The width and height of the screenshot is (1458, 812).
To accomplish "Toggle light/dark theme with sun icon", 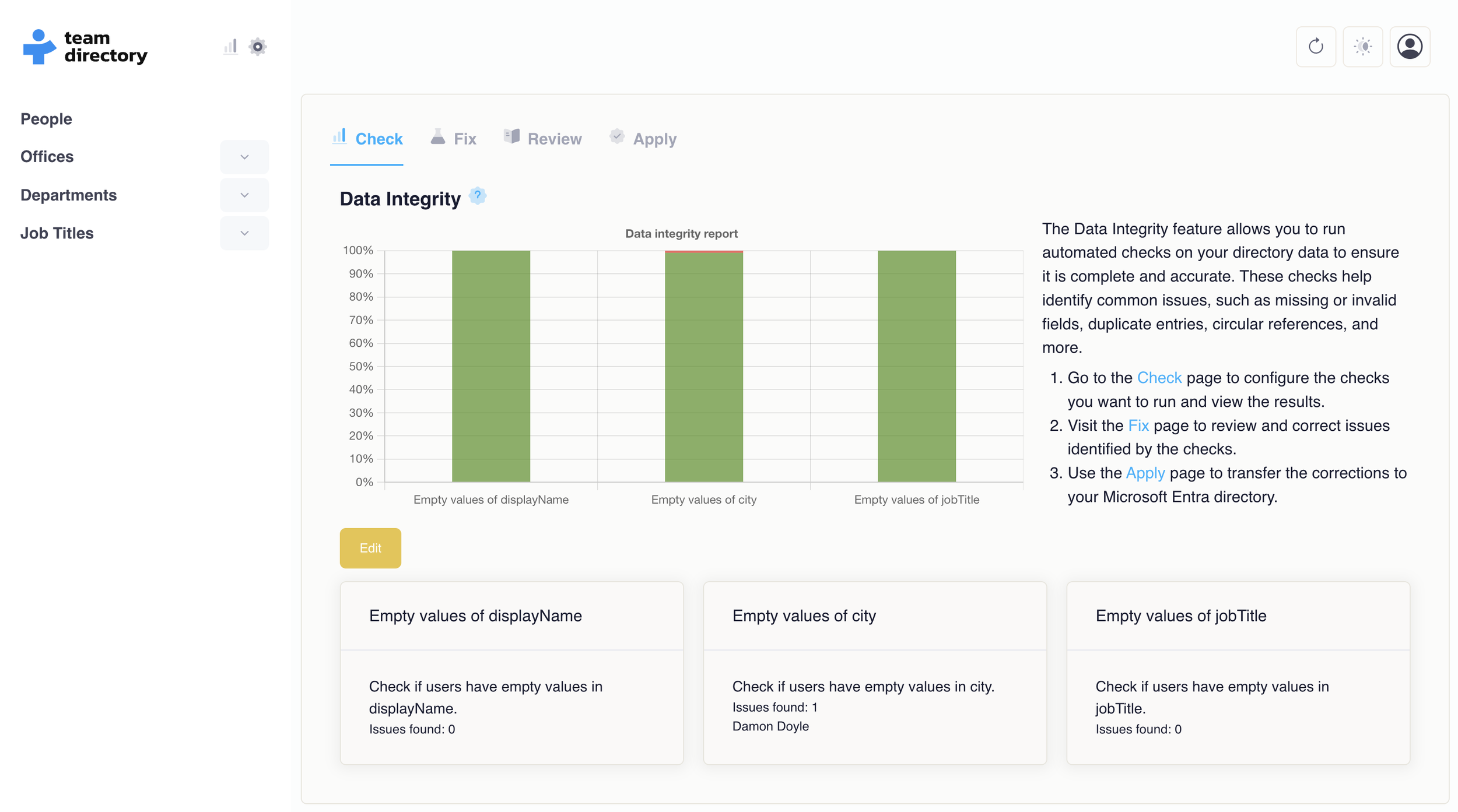I will pyautogui.click(x=1362, y=47).
